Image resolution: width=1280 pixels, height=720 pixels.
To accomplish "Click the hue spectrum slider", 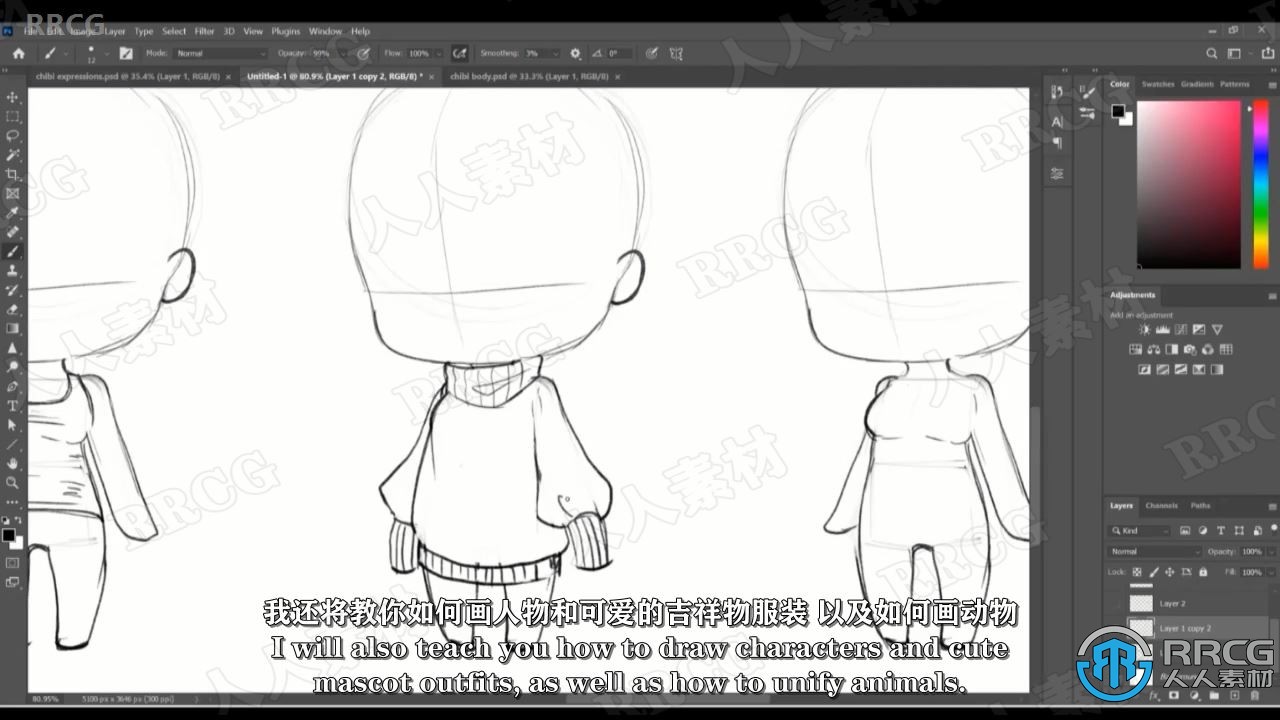I will [1261, 183].
